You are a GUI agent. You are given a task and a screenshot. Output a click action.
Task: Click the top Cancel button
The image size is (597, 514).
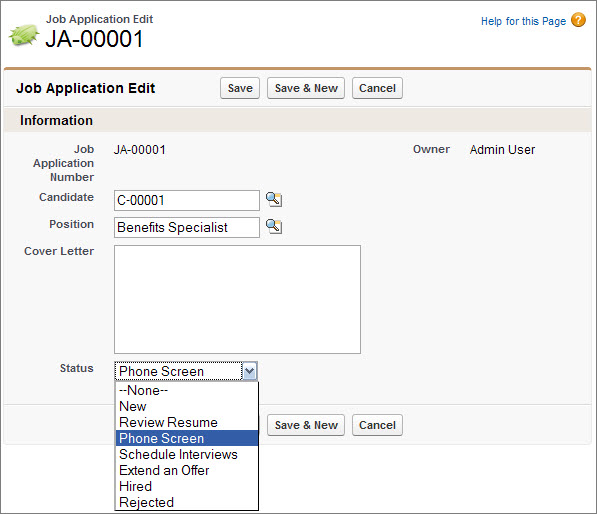click(377, 88)
